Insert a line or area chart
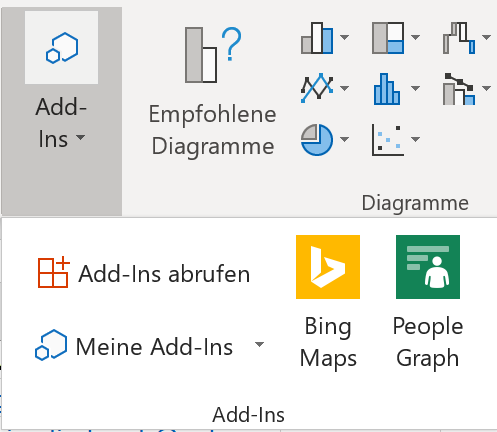The width and height of the screenshot is (497, 432). (317, 88)
